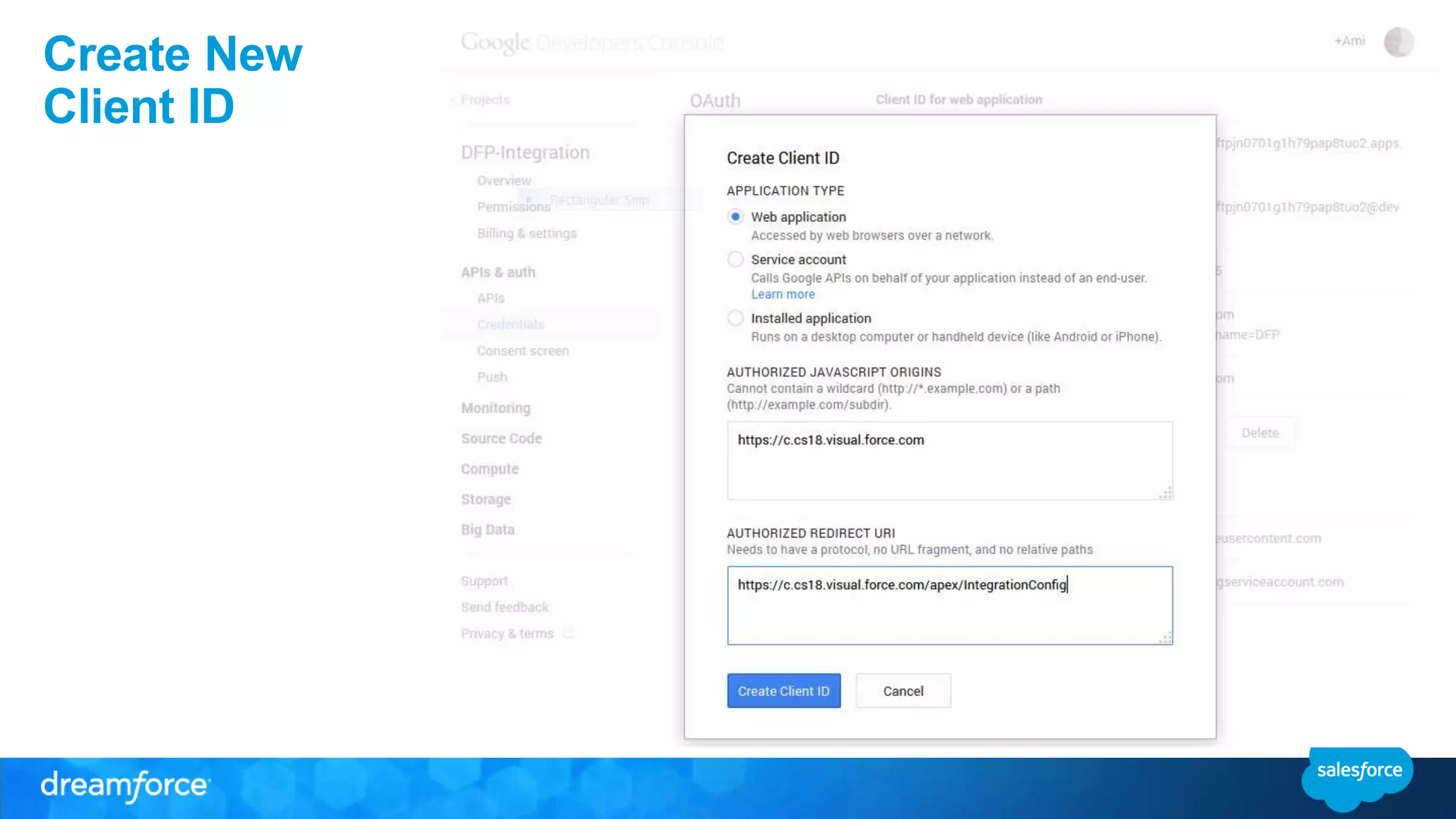Expand APIs & auth section
Screen dimensions: 1456x819
pos(498,272)
